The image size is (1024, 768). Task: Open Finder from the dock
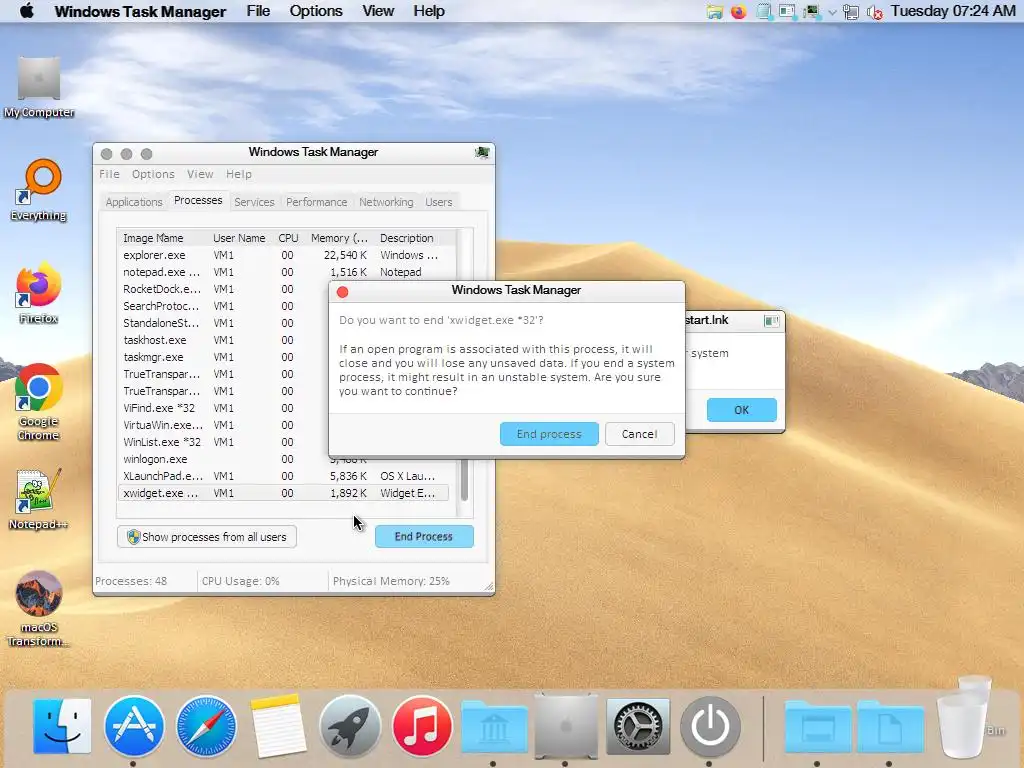(62, 726)
